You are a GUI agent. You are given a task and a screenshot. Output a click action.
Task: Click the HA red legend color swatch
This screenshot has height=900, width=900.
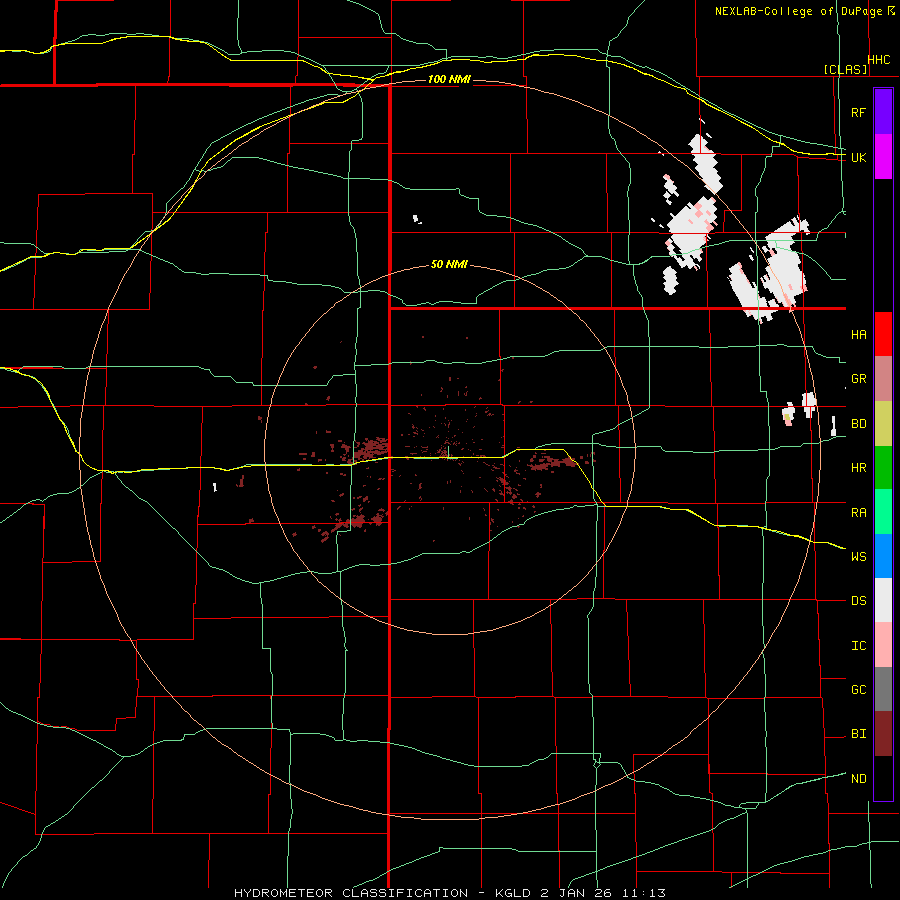point(883,334)
